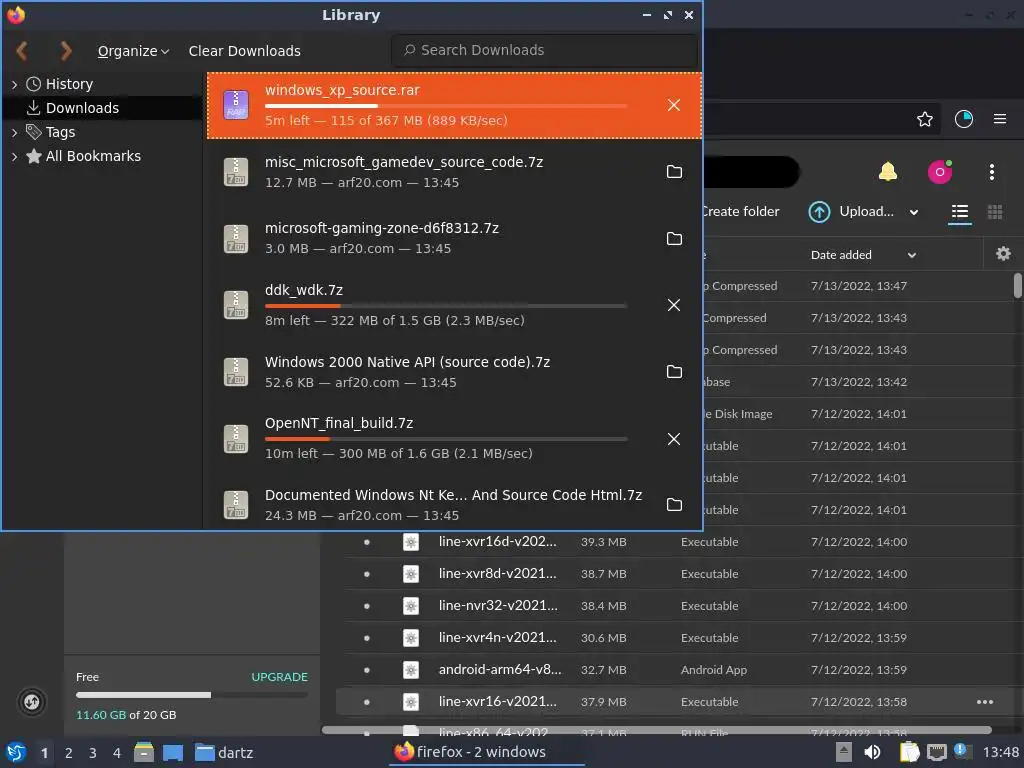
Task: Open dropdown arrow next to Upload
Action: click(914, 212)
